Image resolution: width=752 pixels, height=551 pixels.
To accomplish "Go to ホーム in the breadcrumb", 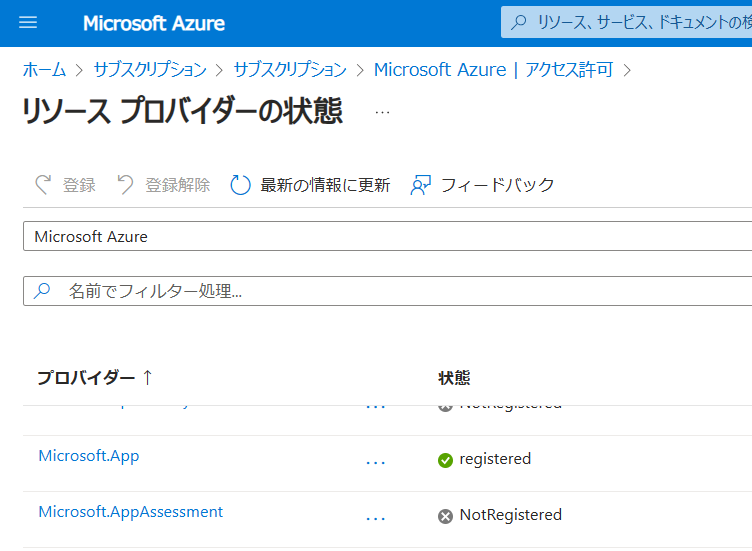I will 44,70.
